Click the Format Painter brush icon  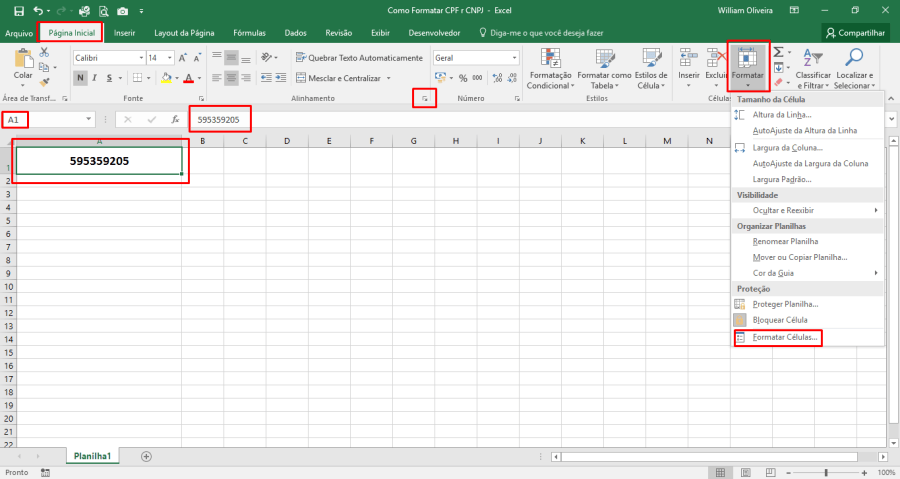[x=44, y=82]
